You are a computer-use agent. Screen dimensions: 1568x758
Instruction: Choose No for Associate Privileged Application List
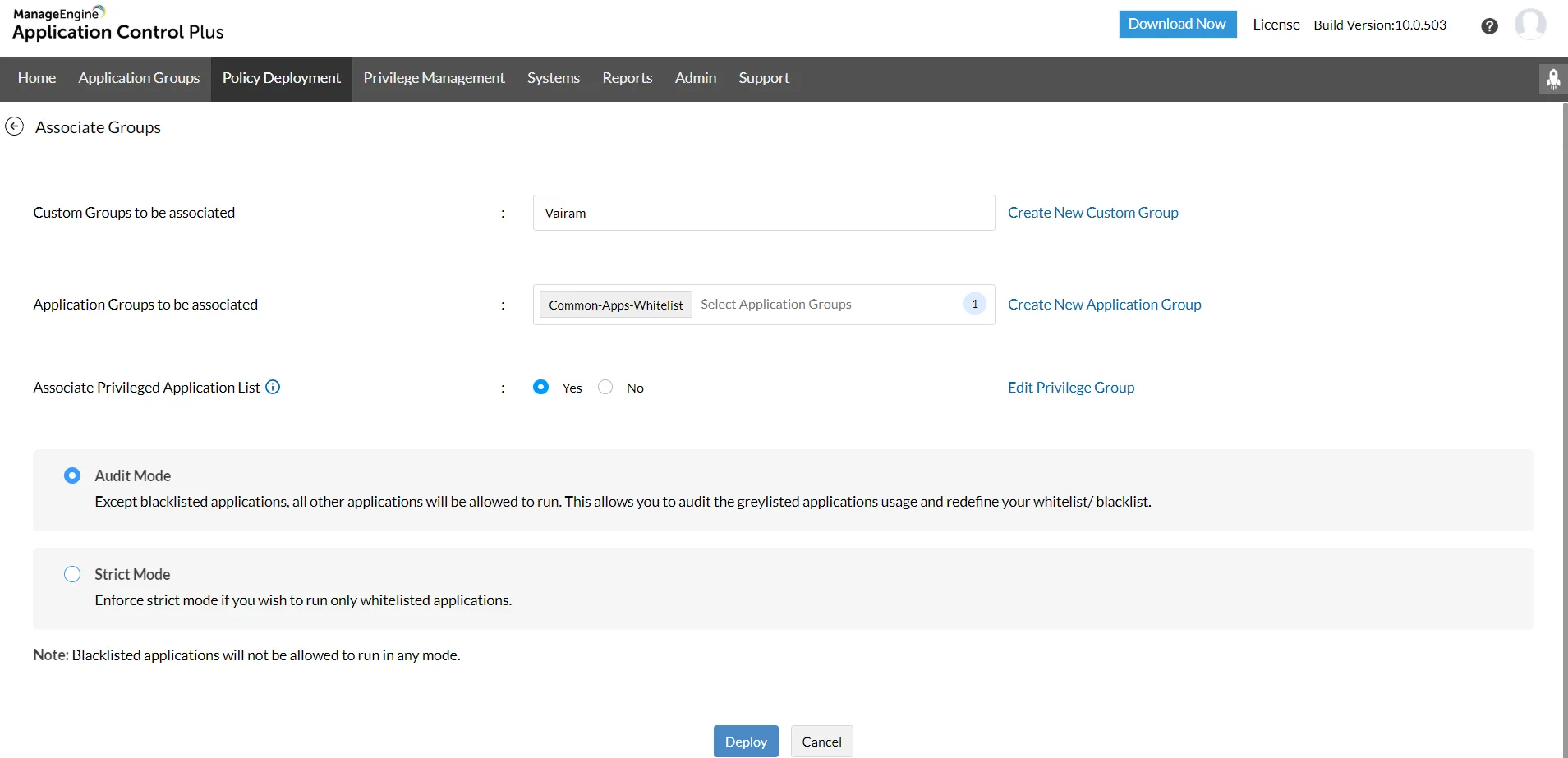(605, 387)
